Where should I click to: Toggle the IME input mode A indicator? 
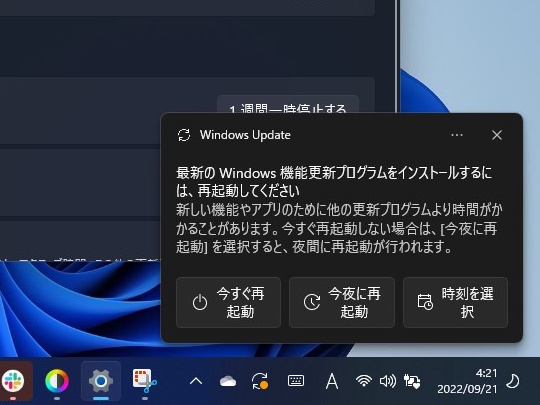(332, 381)
